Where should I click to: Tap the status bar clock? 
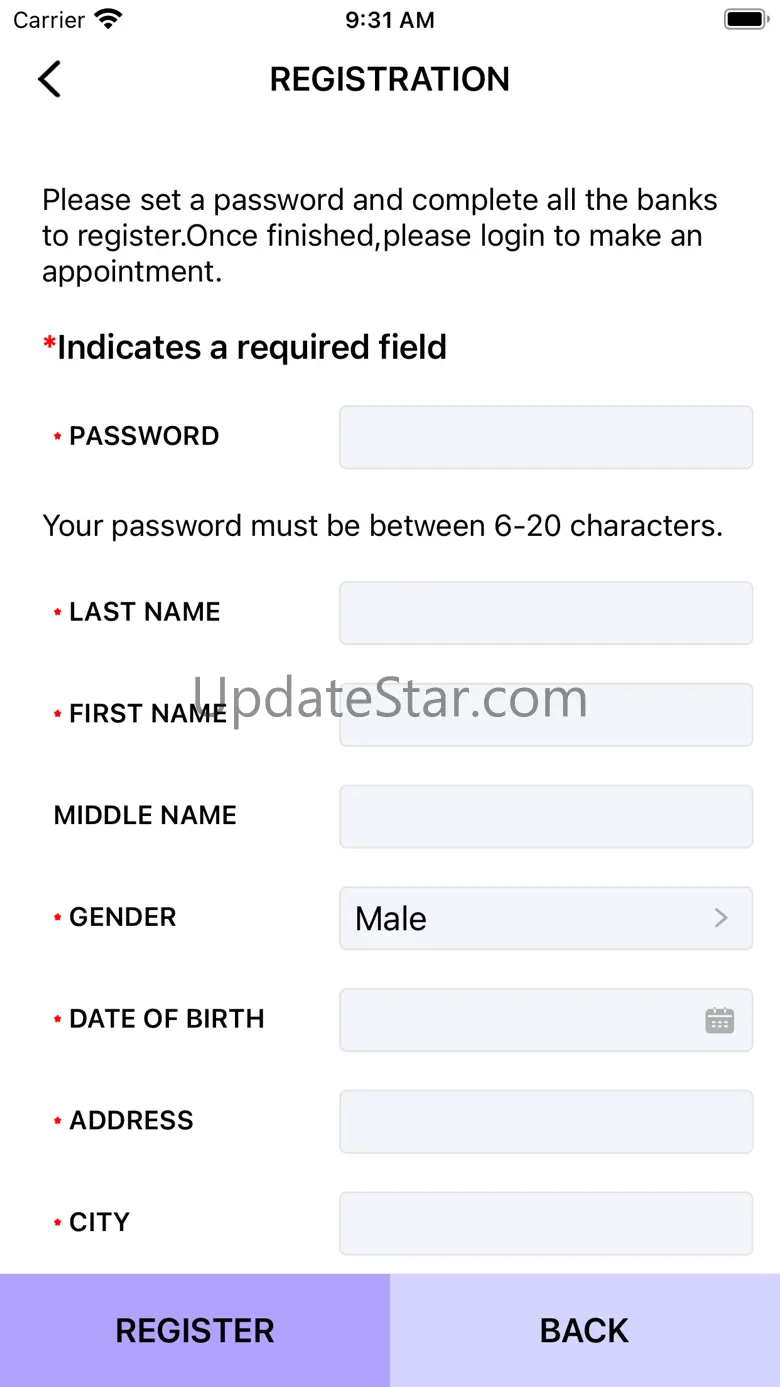[x=390, y=20]
